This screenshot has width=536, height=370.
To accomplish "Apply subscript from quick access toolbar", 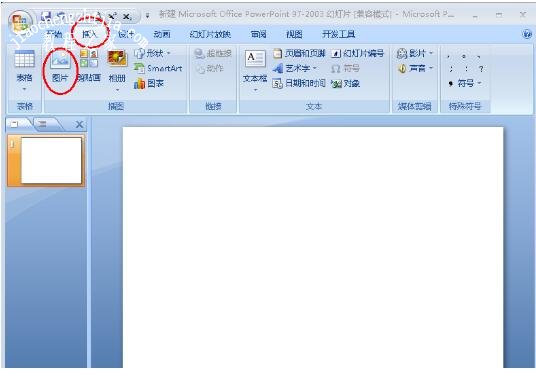I will tap(127, 16).
